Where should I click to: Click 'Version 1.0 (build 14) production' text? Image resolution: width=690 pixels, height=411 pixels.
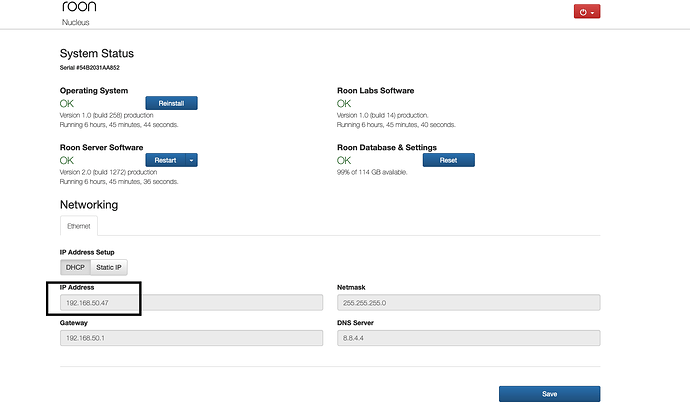(x=383, y=115)
